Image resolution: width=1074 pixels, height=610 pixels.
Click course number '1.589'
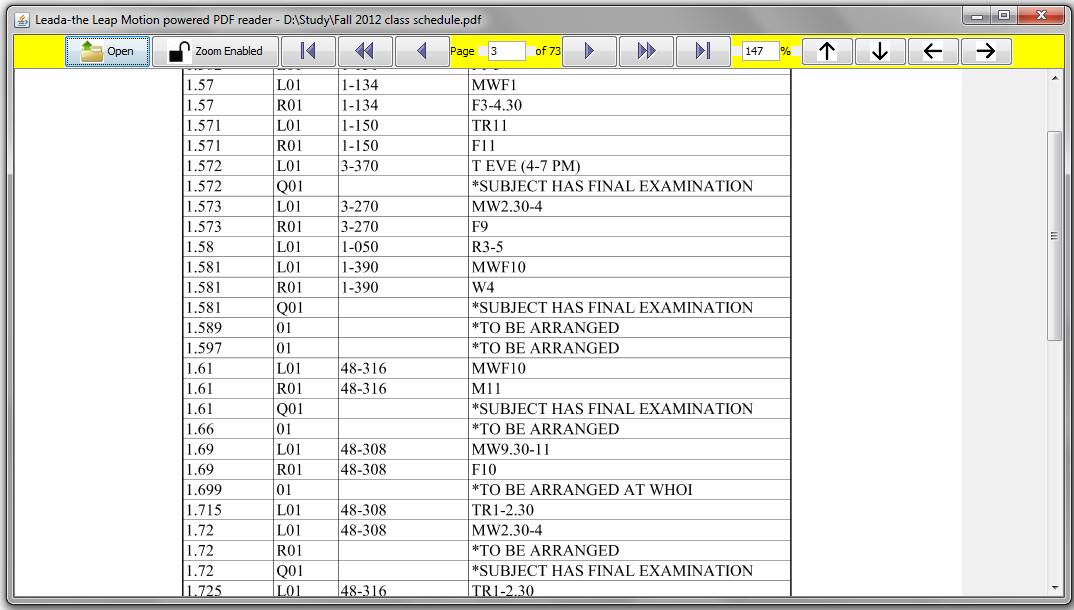point(204,328)
